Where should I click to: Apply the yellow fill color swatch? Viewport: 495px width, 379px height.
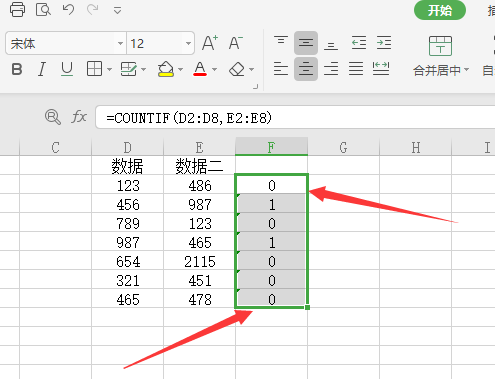pyautogui.click(x=166, y=69)
